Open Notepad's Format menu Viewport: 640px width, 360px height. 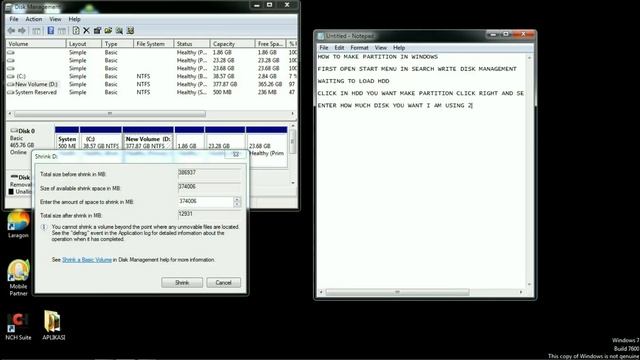tap(359, 48)
